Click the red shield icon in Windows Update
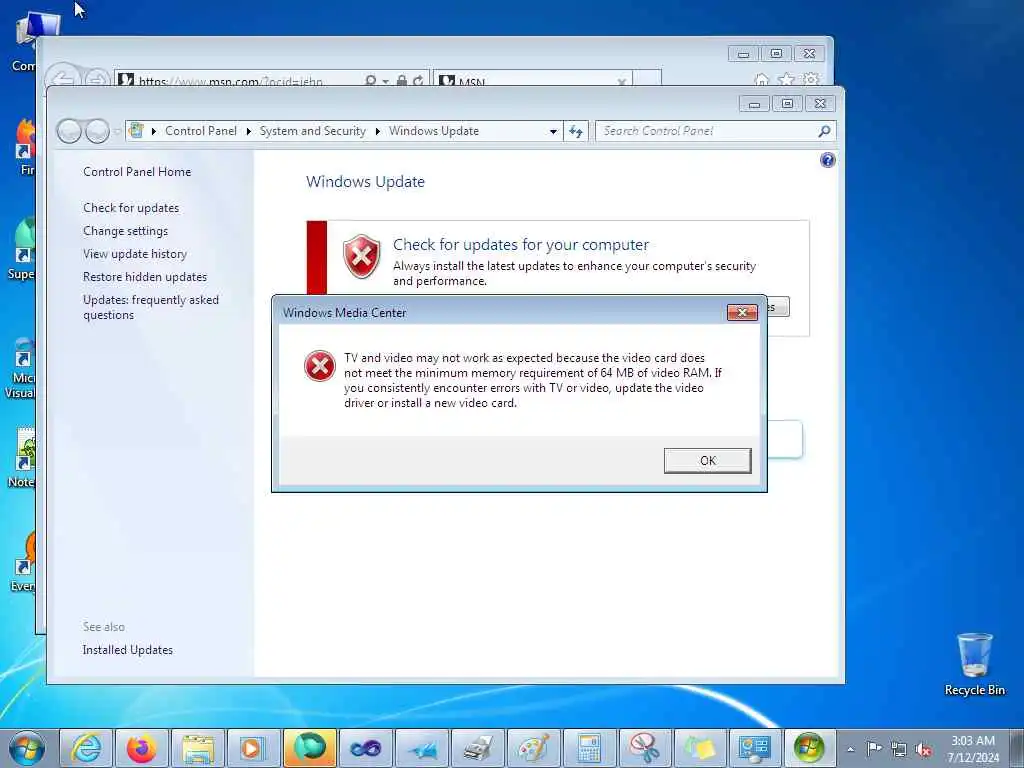Image resolution: width=1024 pixels, height=768 pixels. pos(362,256)
